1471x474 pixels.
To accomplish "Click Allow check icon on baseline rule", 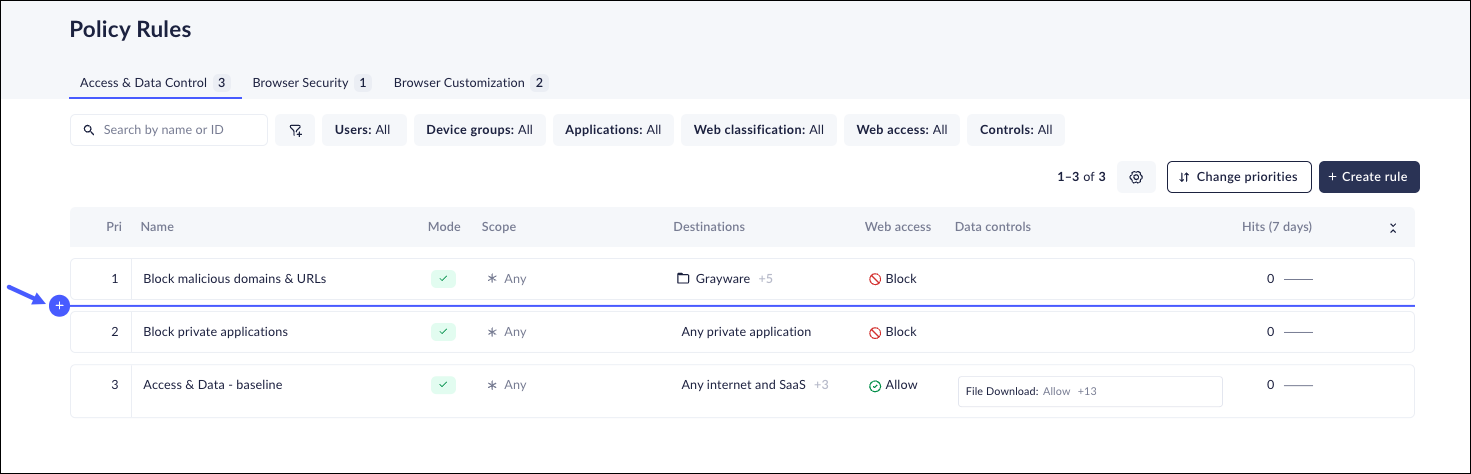I will (x=874, y=385).
